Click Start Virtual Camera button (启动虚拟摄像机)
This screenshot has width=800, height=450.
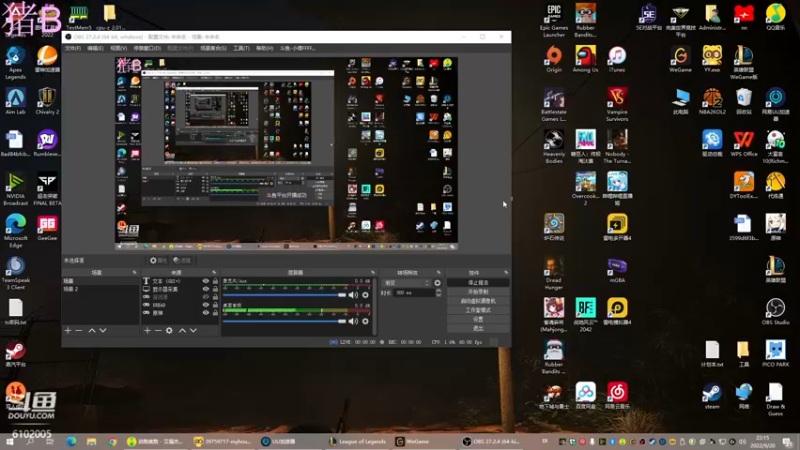coord(478,301)
